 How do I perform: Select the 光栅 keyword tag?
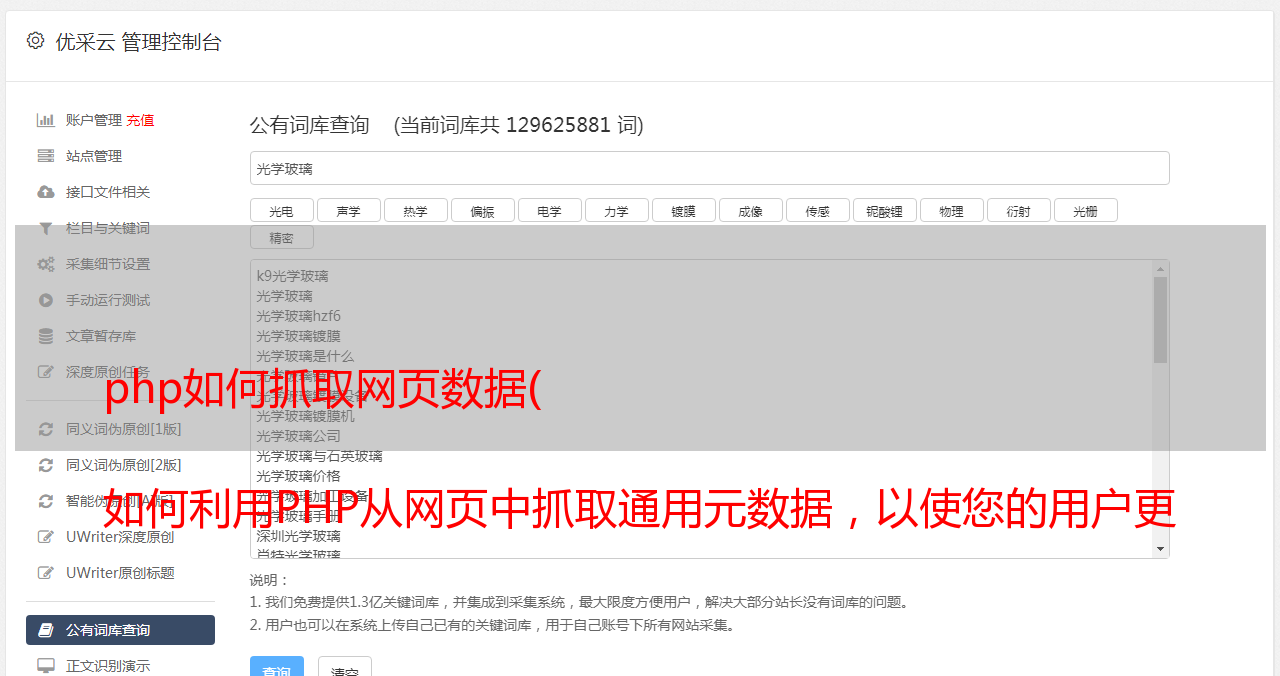1086,211
